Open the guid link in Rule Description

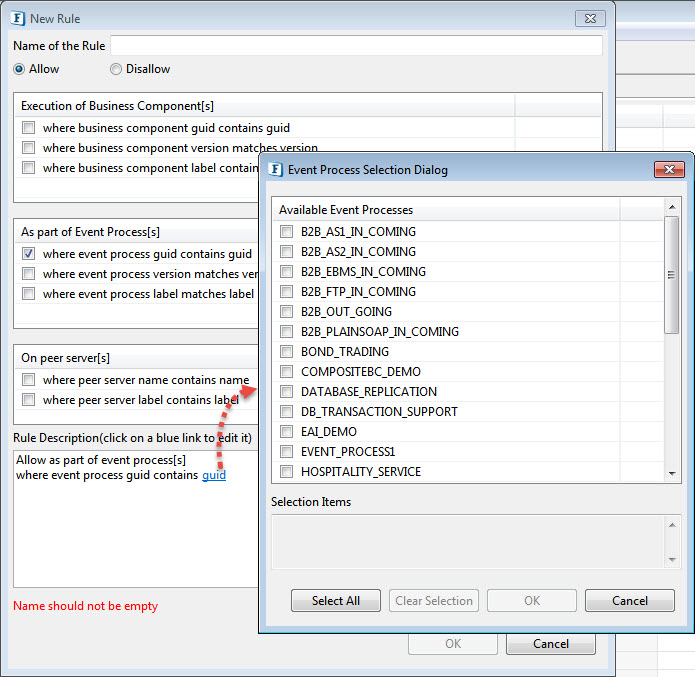point(214,475)
